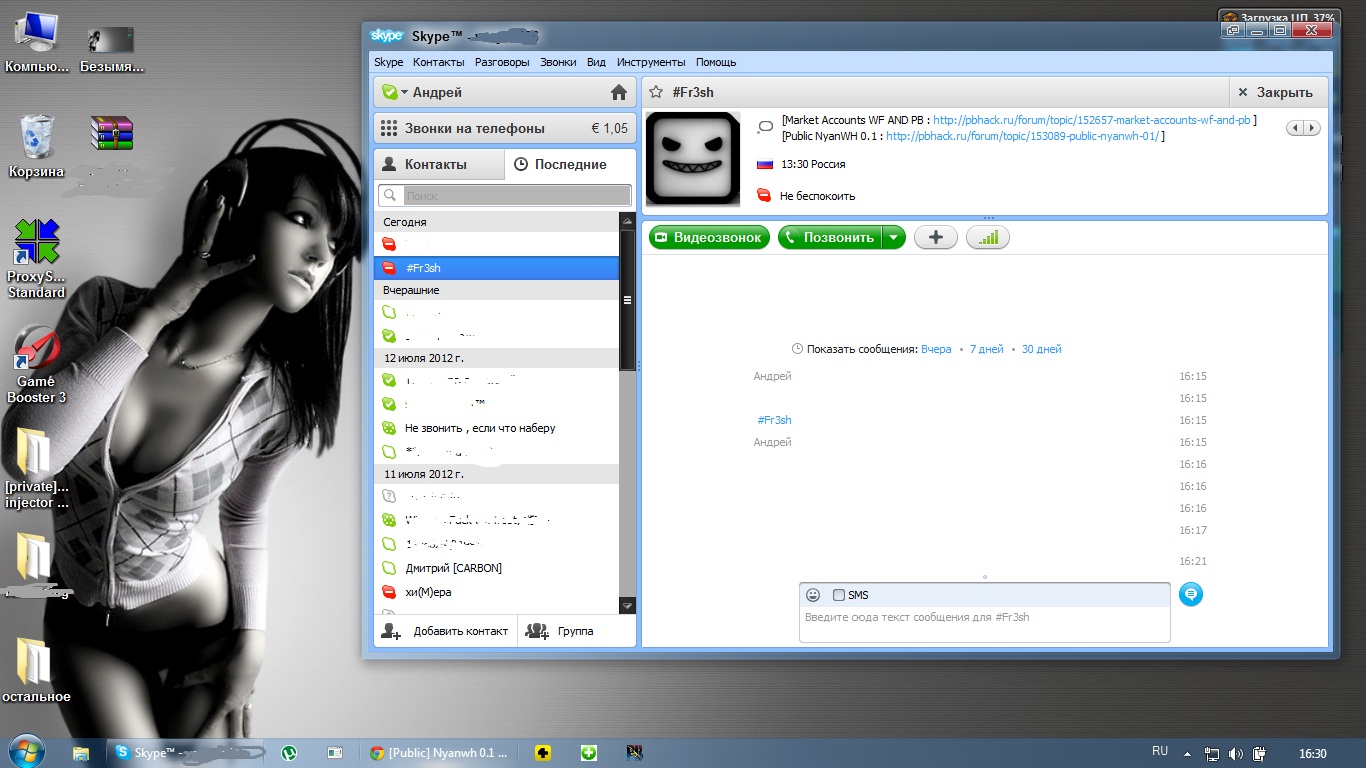Open contact Дмитрий [CARBON]
Viewport: 1366px width, 768px height.
(x=497, y=568)
